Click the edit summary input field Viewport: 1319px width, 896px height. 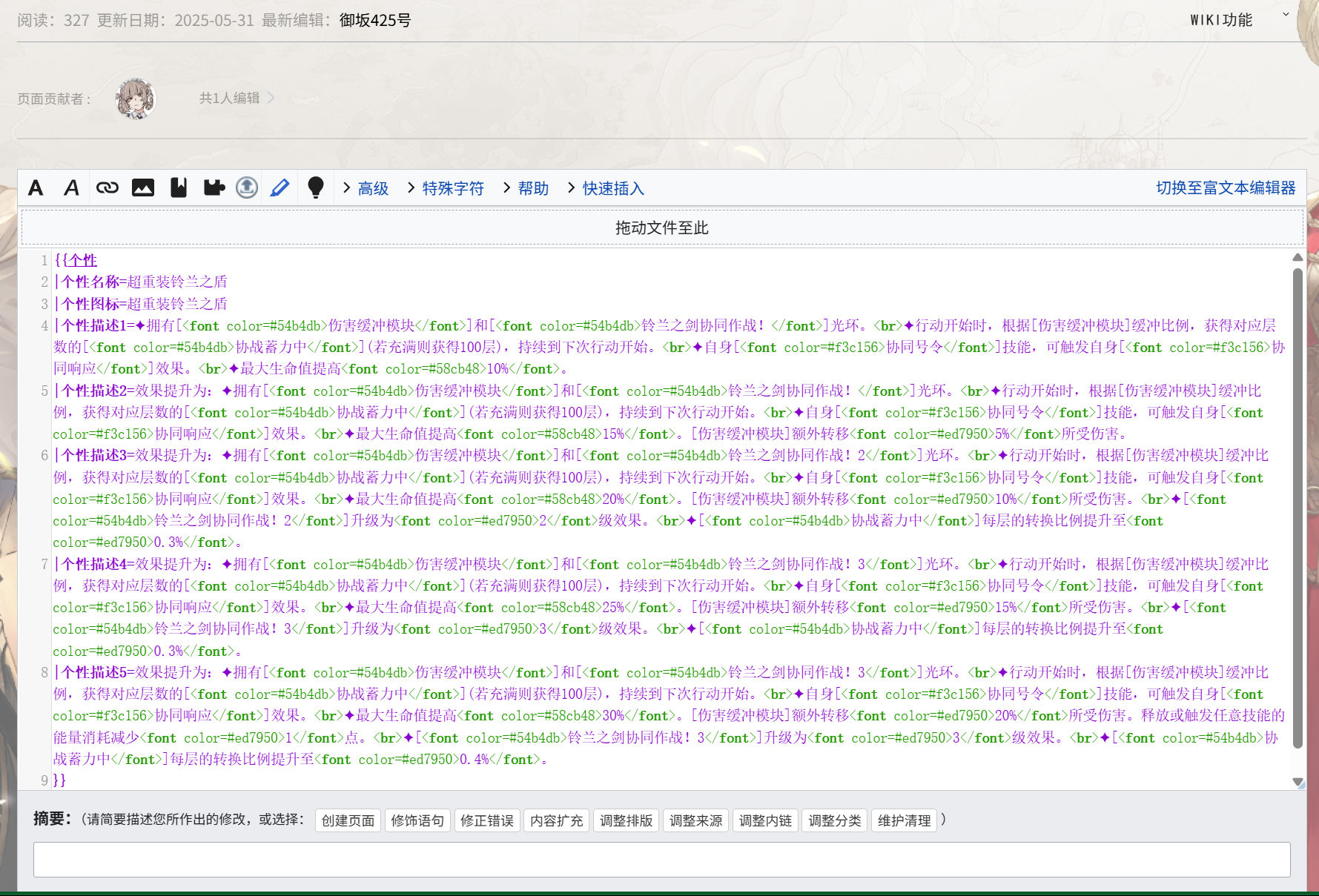click(x=661, y=860)
